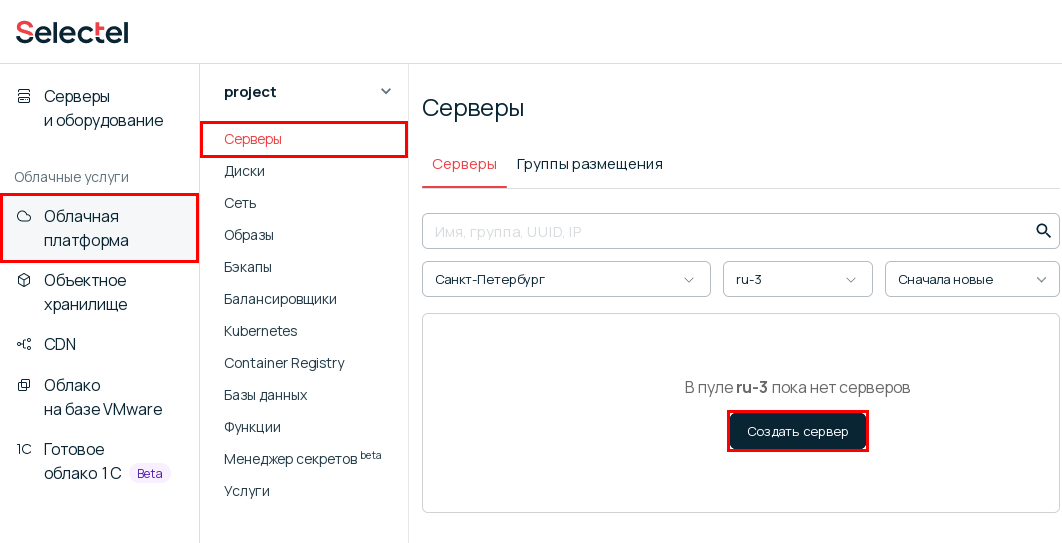Open the ru-3 pool dropdown

pyautogui.click(x=798, y=279)
